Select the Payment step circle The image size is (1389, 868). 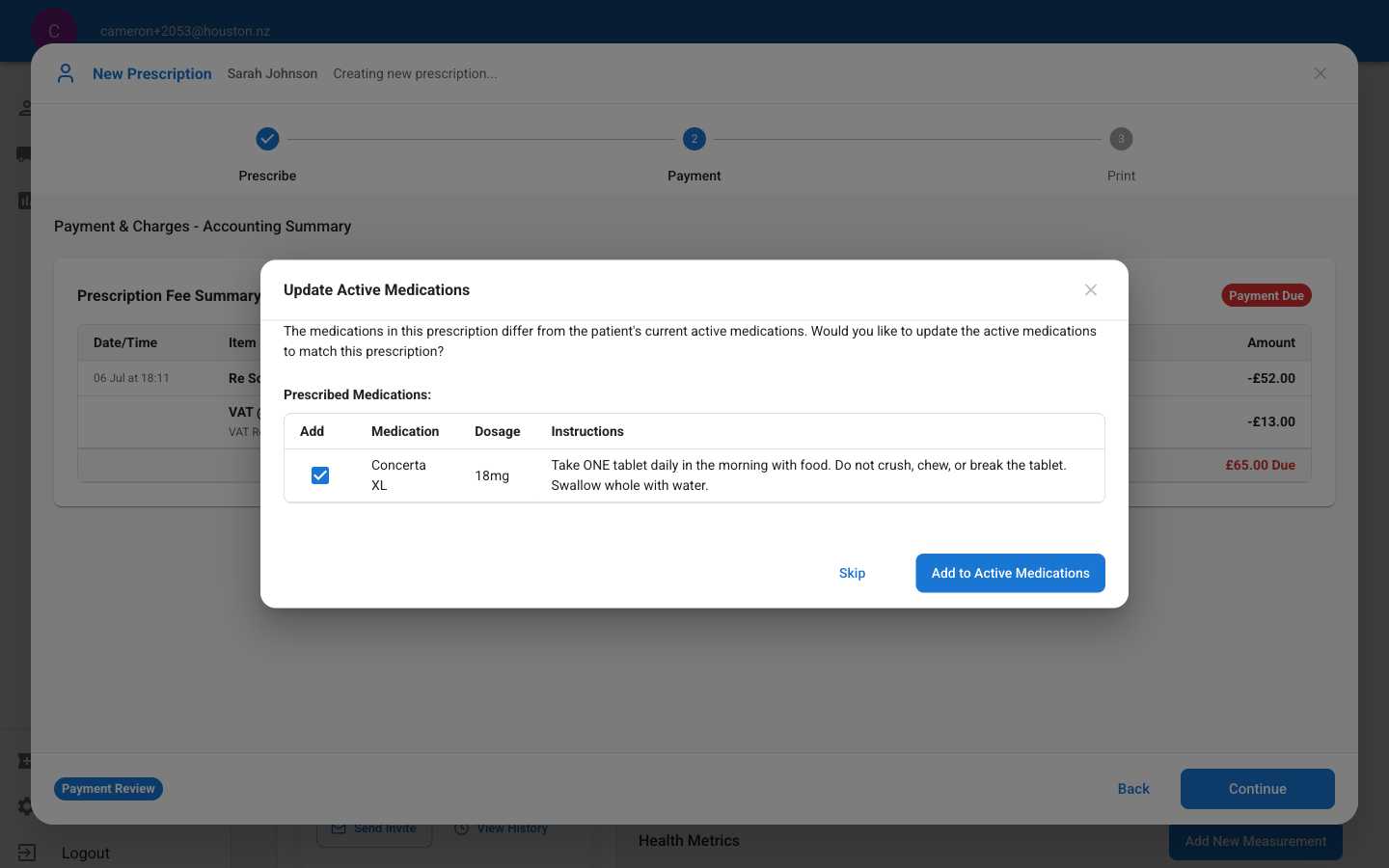694,139
